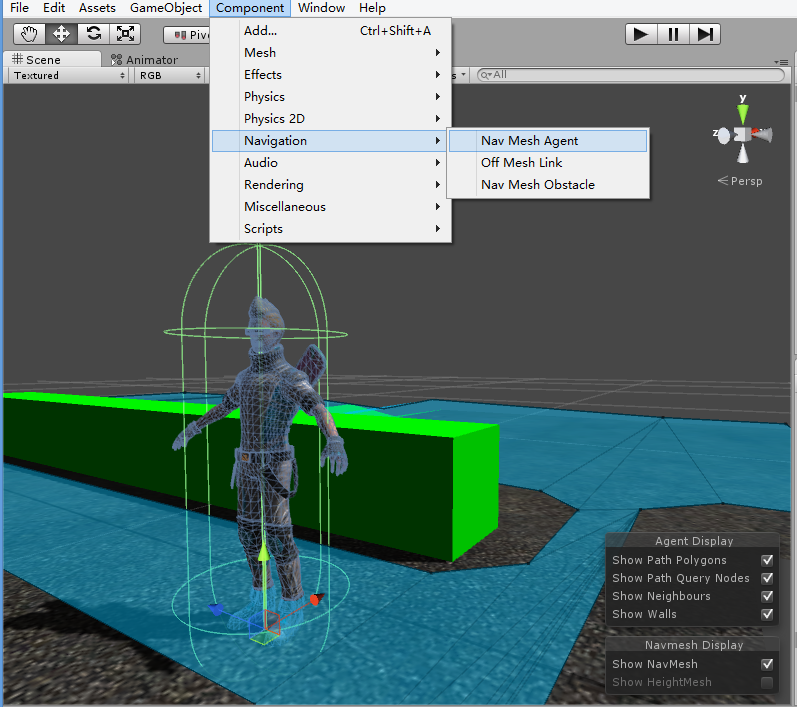
Task: Click the green Y axis gizmo cone
Action: pyautogui.click(x=743, y=113)
